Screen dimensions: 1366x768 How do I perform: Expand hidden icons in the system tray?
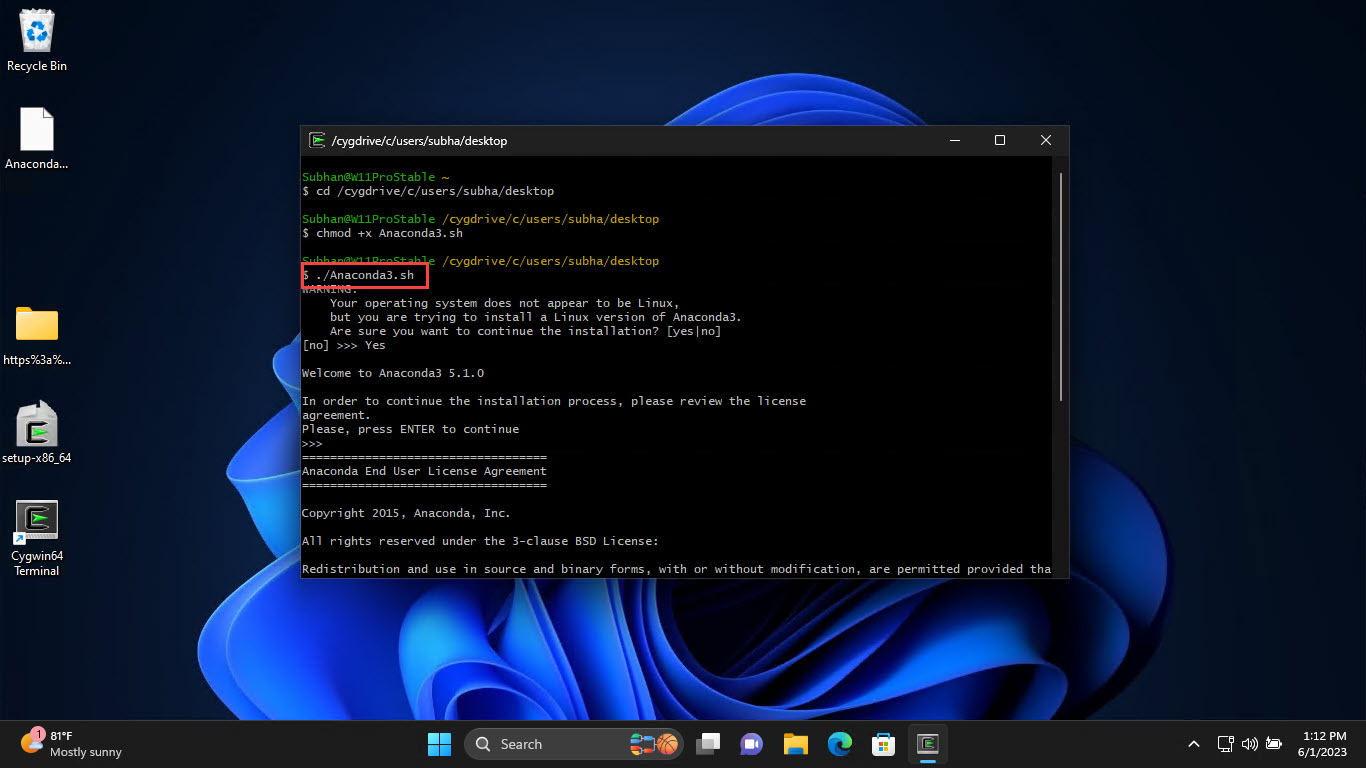pos(1193,744)
